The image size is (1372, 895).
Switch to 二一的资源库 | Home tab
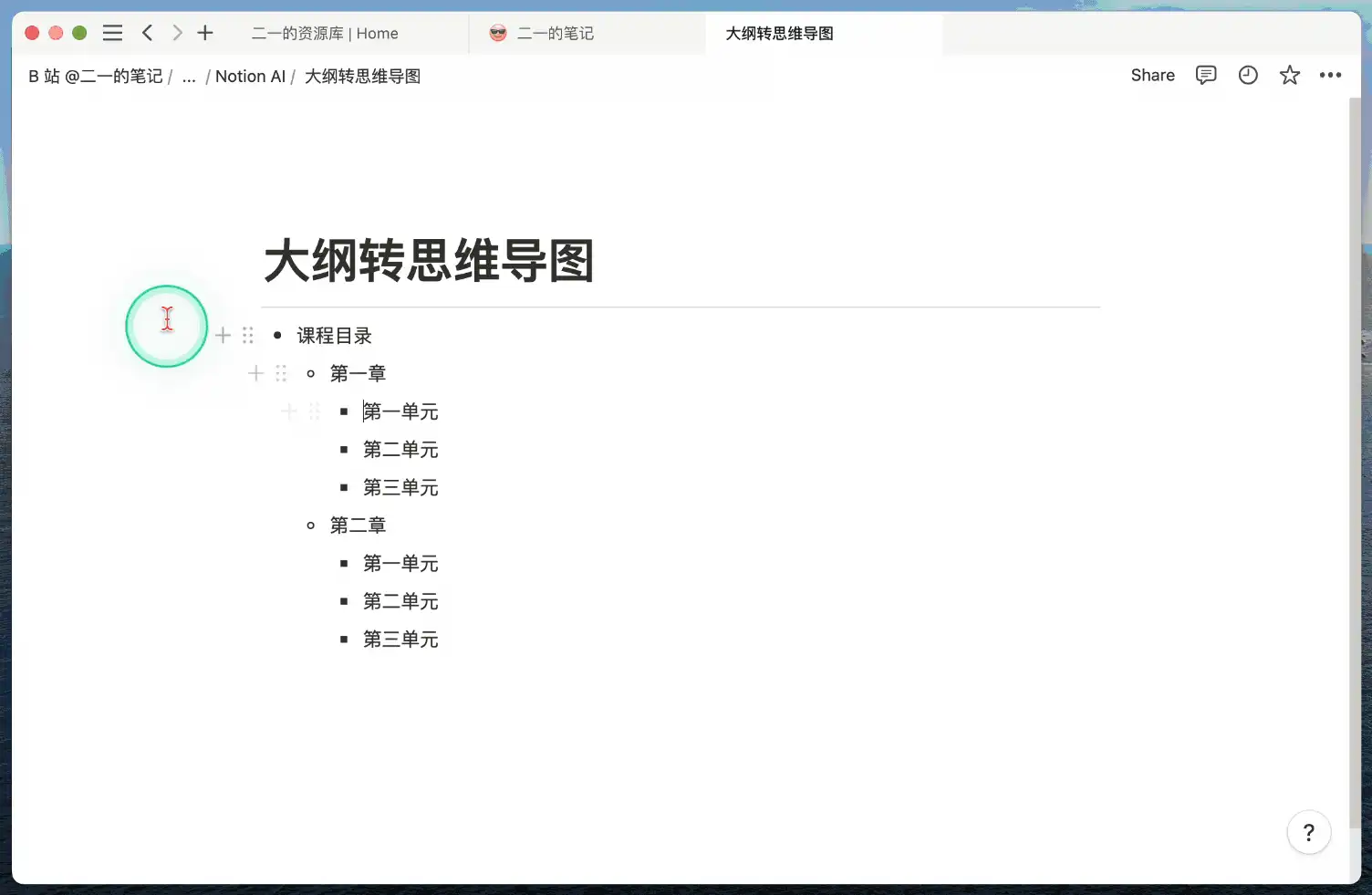(x=325, y=34)
